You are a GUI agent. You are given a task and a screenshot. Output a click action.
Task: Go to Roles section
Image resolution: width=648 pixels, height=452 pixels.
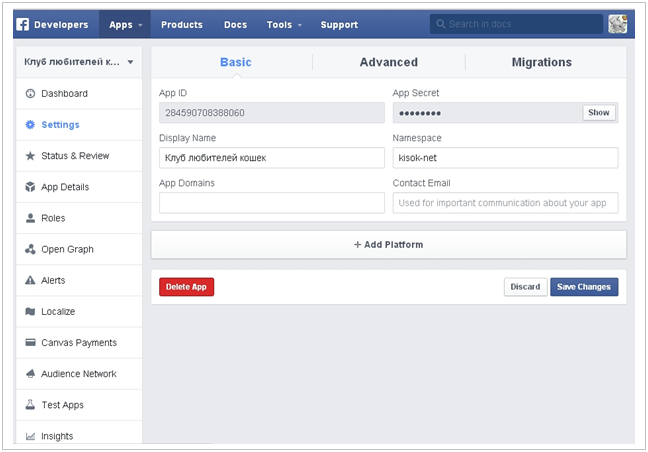click(x=79, y=218)
